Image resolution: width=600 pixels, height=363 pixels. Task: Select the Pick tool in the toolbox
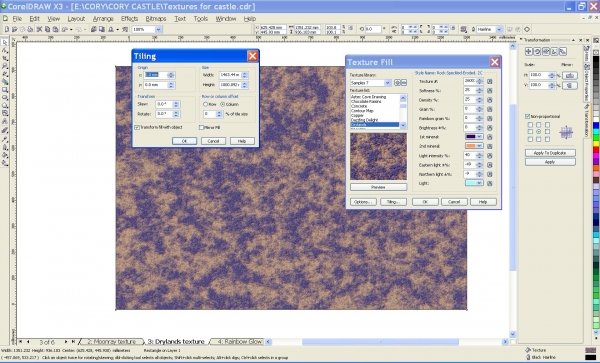point(5,42)
